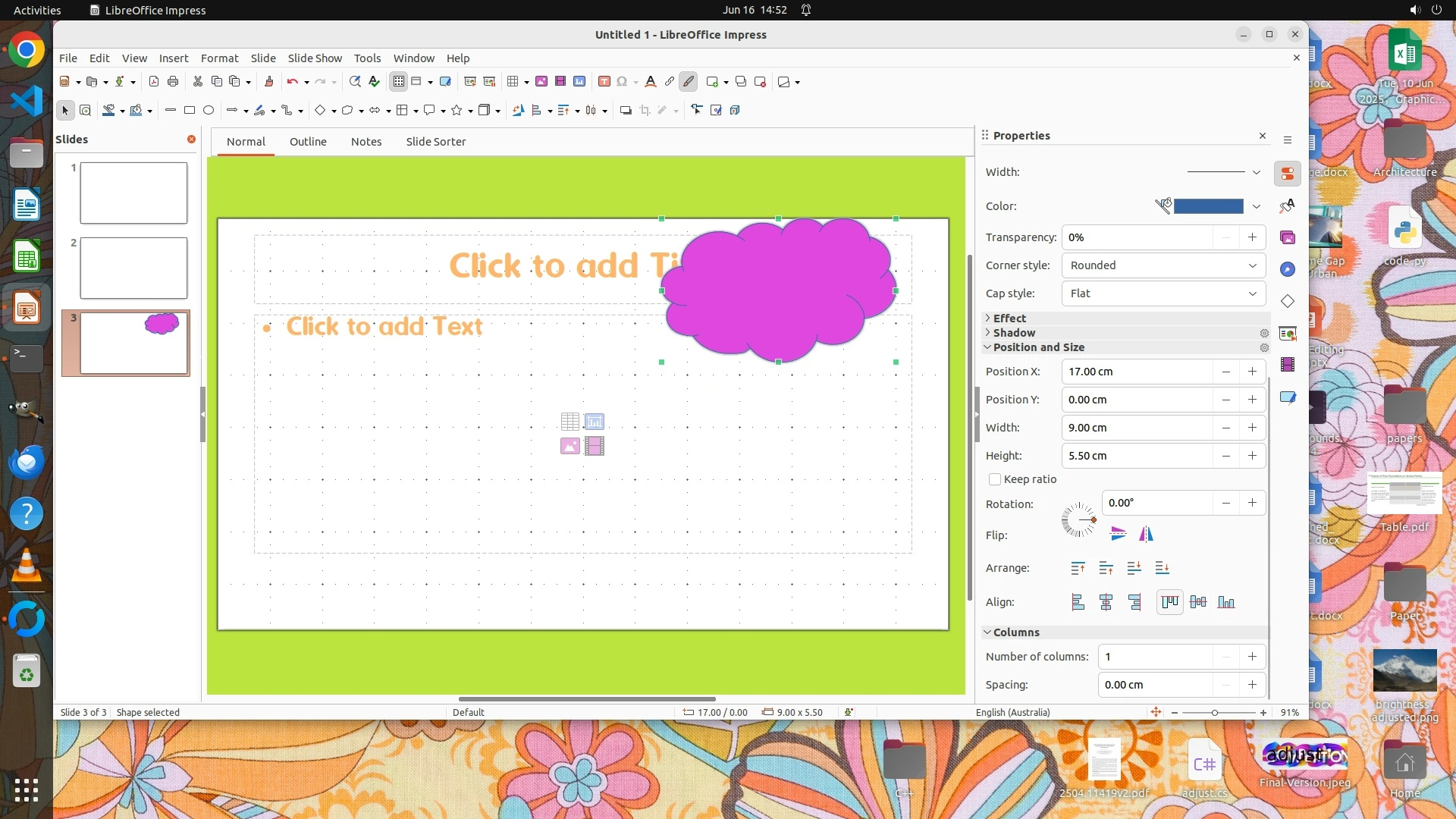
Task: Decrease Height with minus button
Action: tap(1225, 456)
